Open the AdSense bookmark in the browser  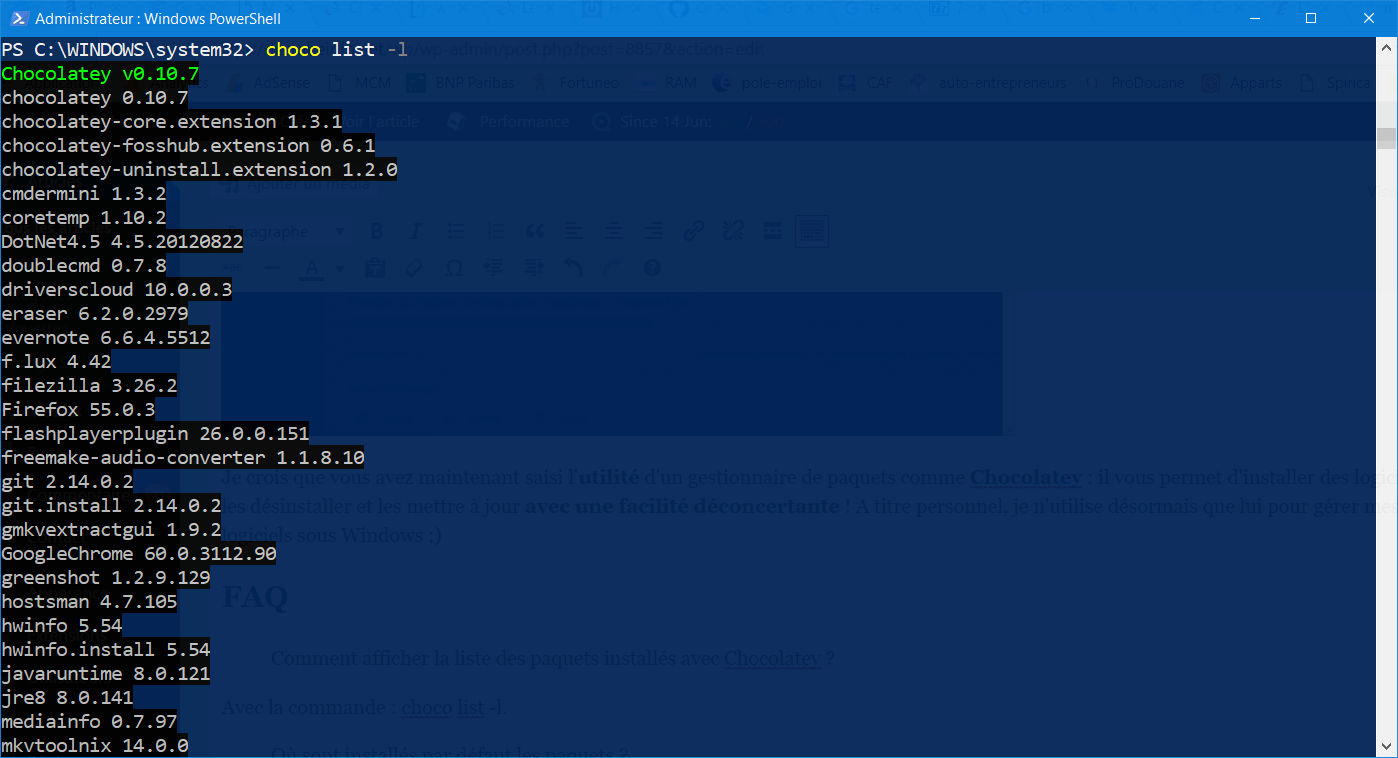[x=266, y=83]
